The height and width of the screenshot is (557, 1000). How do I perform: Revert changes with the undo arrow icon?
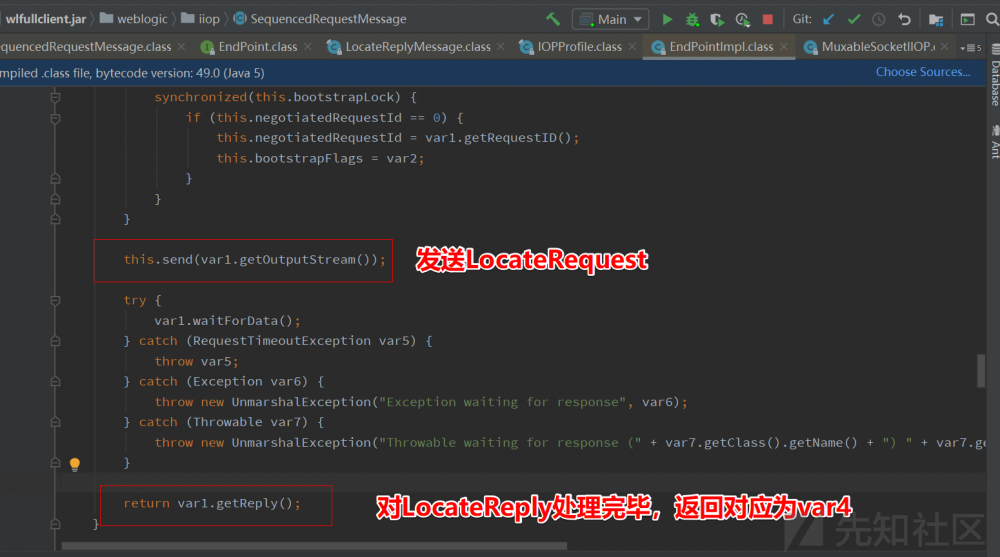tap(904, 19)
